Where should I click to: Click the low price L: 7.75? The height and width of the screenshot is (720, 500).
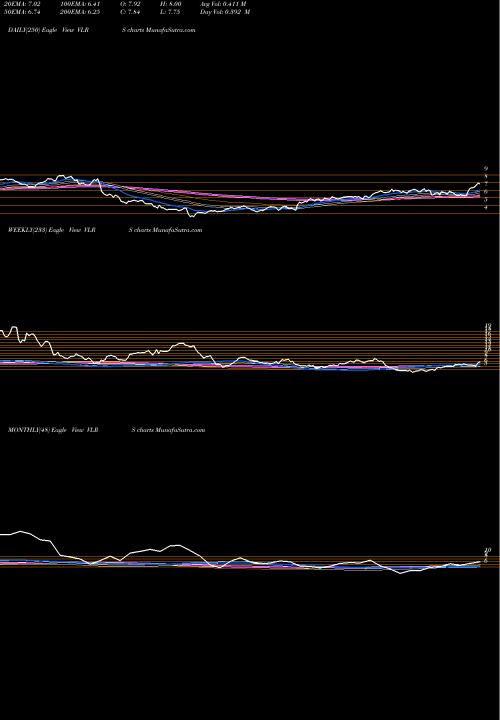(x=171, y=12)
